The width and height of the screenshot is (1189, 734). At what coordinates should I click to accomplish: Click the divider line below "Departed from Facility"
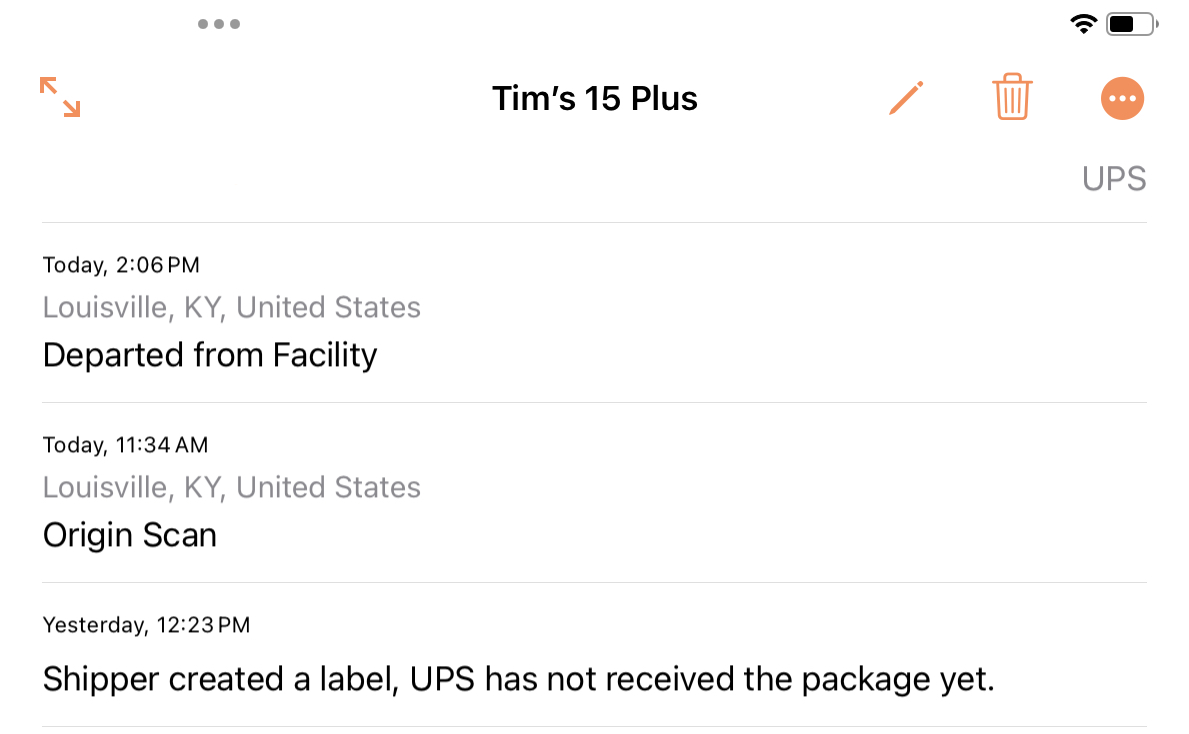[594, 403]
